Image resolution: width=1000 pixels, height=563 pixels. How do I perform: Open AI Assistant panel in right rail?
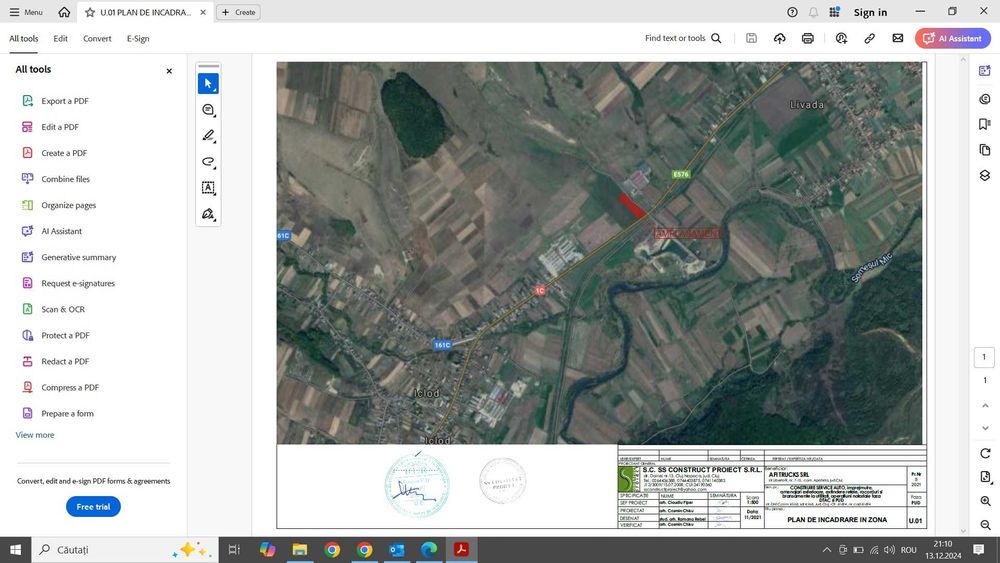[x=985, y=71]
